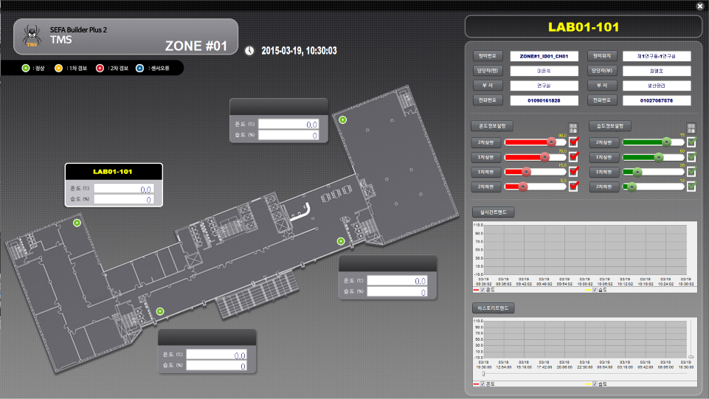Screen dimensions: 709x399
Task: Open the 히스토리트렌드 history trend button
Action: pos(493,308)
